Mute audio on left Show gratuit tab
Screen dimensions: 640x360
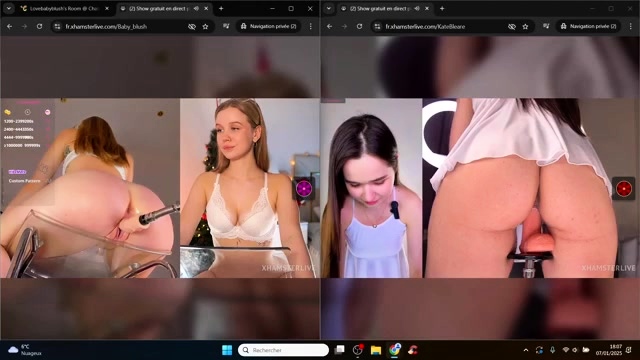[x=196, y=8]
